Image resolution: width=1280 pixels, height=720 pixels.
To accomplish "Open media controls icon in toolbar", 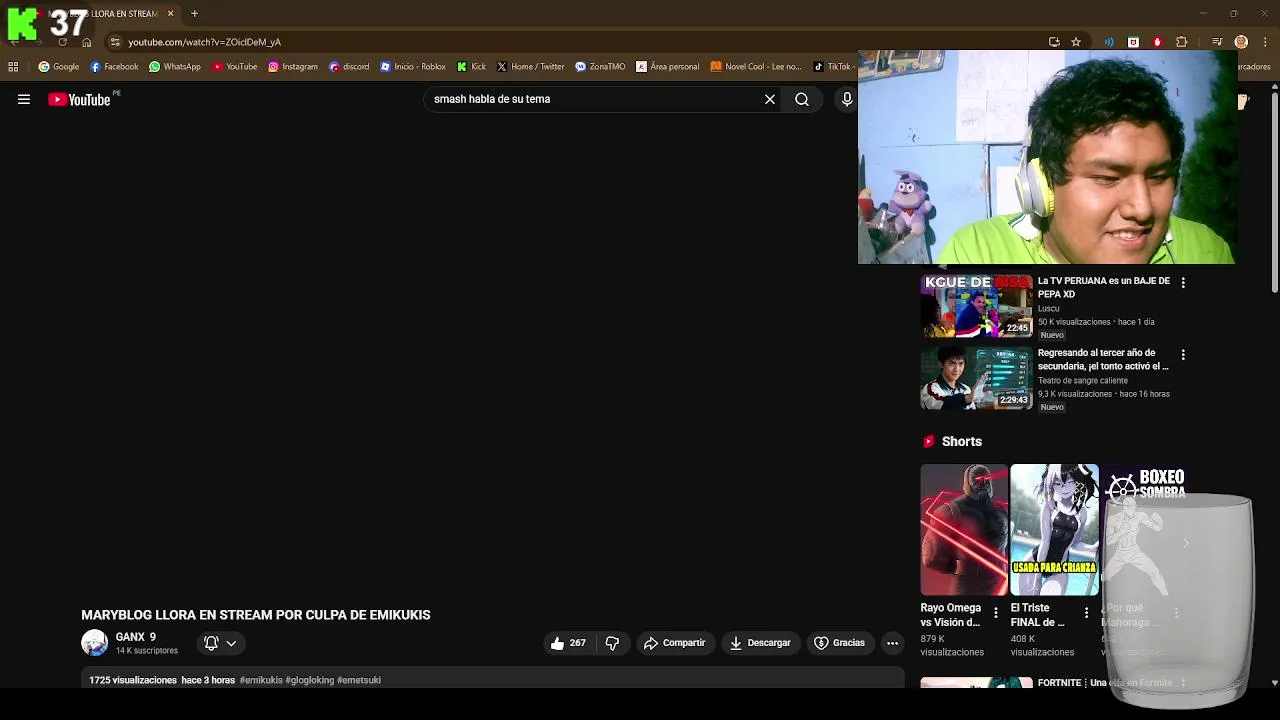I will click(1216, 42).
